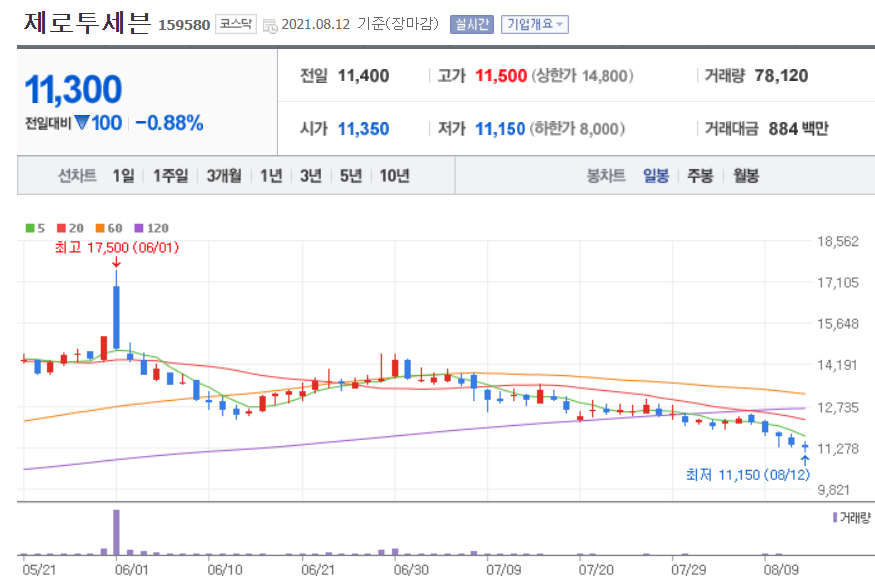
Task: Click the current price 11,300
Action: [73, 89]
